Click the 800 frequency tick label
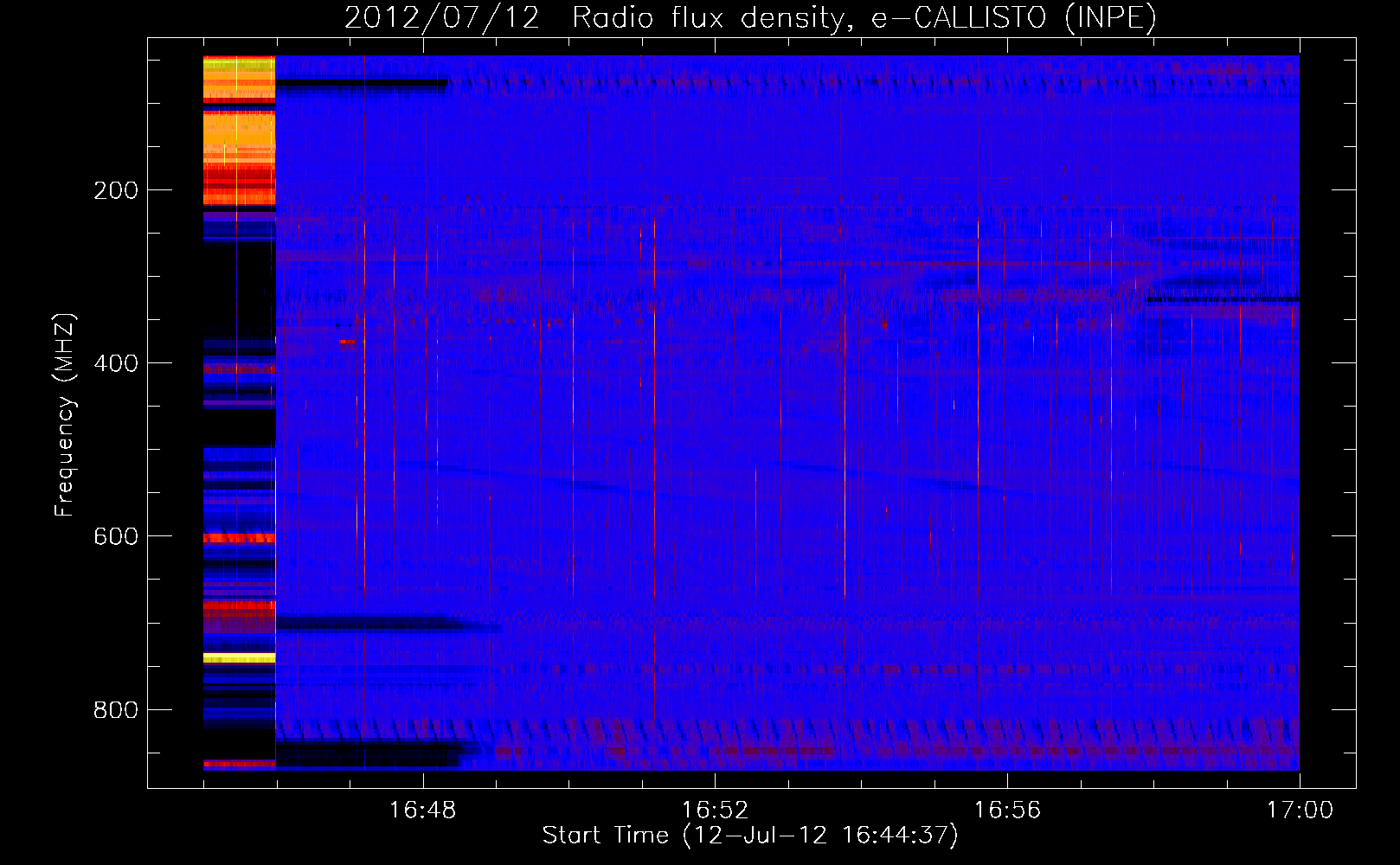The height and width of the screenshot is (865, 1400). tap(116, 709)
